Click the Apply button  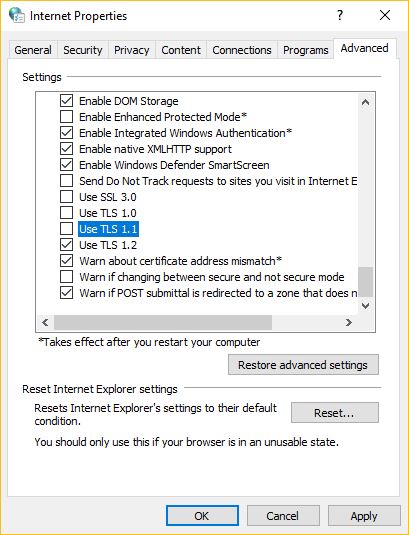point(364,516)
